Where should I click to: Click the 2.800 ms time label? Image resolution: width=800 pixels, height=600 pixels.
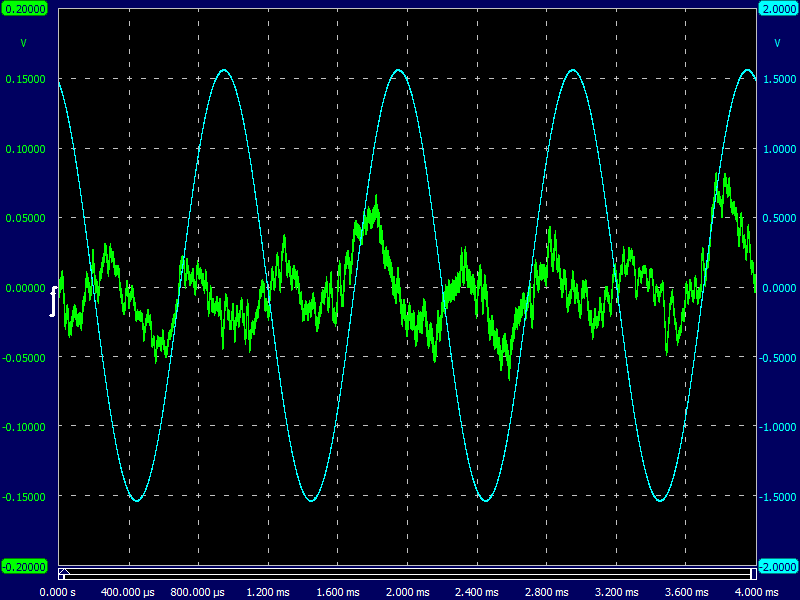click(546, 592)
